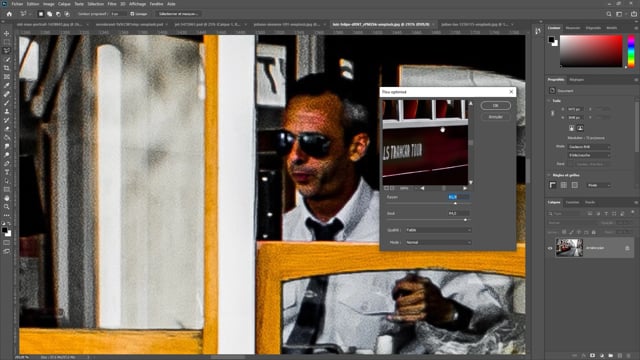640x360 pixels.
Task: Select the Frame tool
Action: point(7,77)
